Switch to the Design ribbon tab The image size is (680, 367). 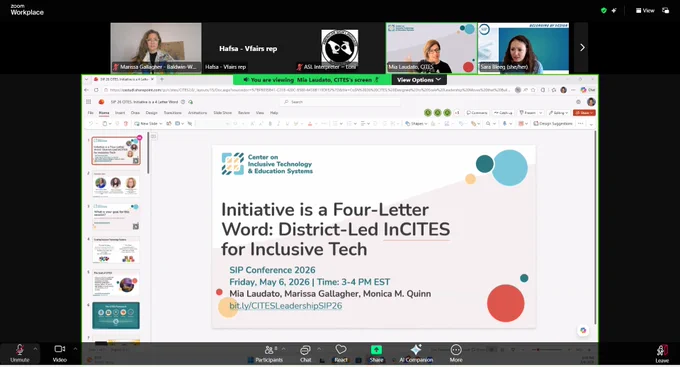click(151, 113)
